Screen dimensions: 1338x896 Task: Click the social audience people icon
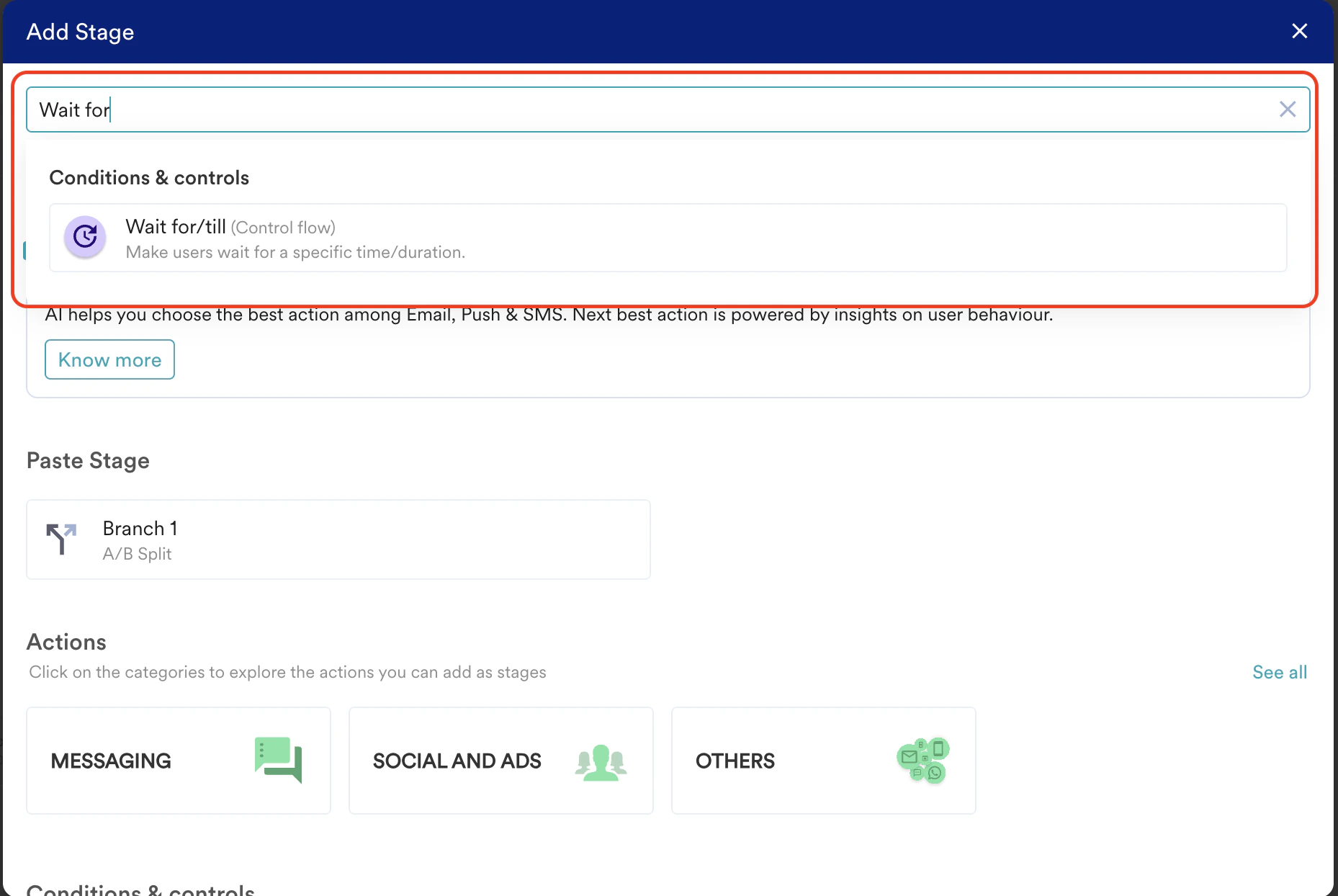tap(601, 762)
